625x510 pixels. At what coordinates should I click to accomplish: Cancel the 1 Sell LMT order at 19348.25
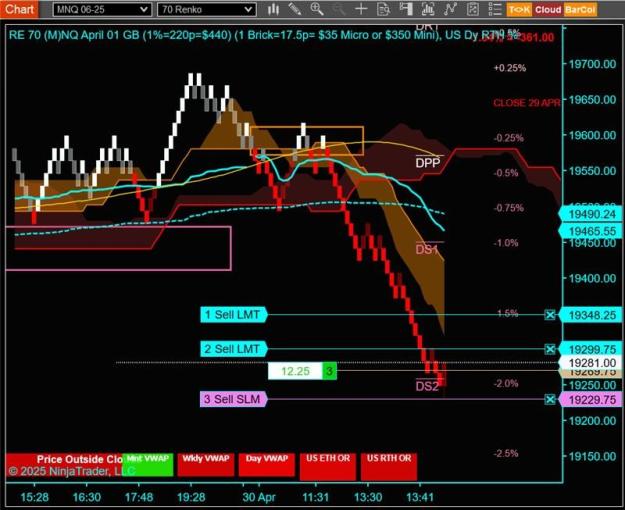point(550,315)
